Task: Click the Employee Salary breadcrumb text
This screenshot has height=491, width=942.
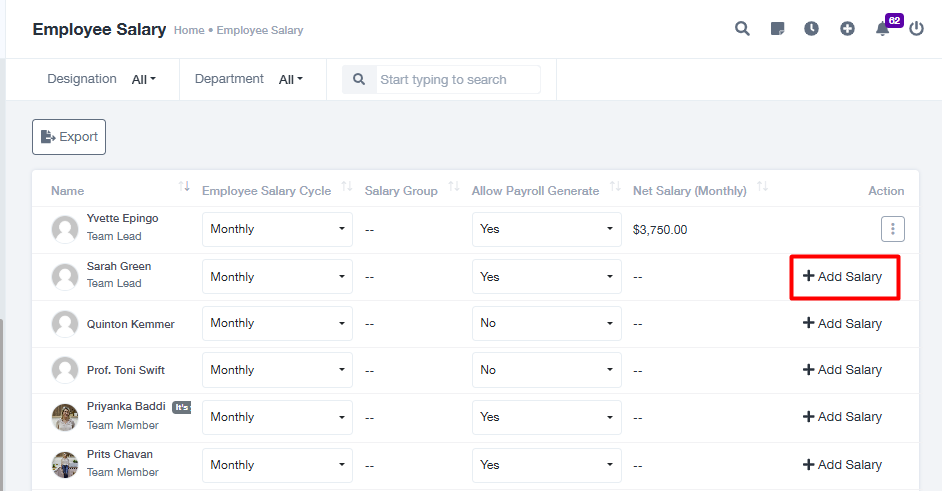Action: 260,30
